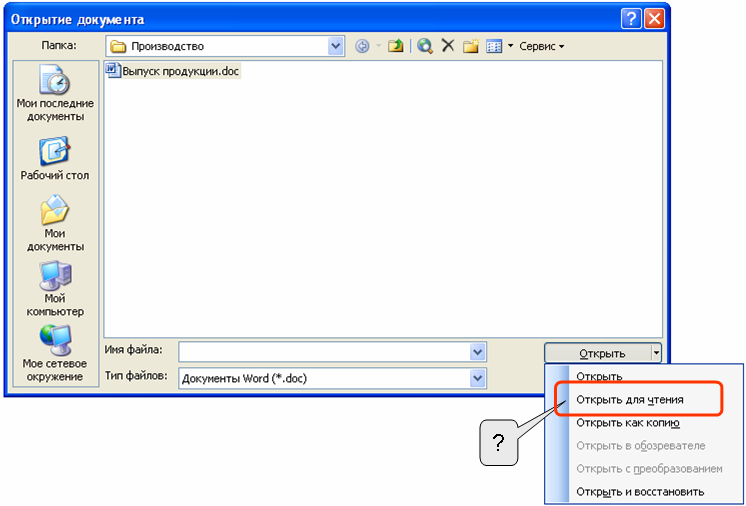This screenshot has width=746, height=506.
Task: Expand the Тип файлов dropdown arrow
Action: coord(477,379)
